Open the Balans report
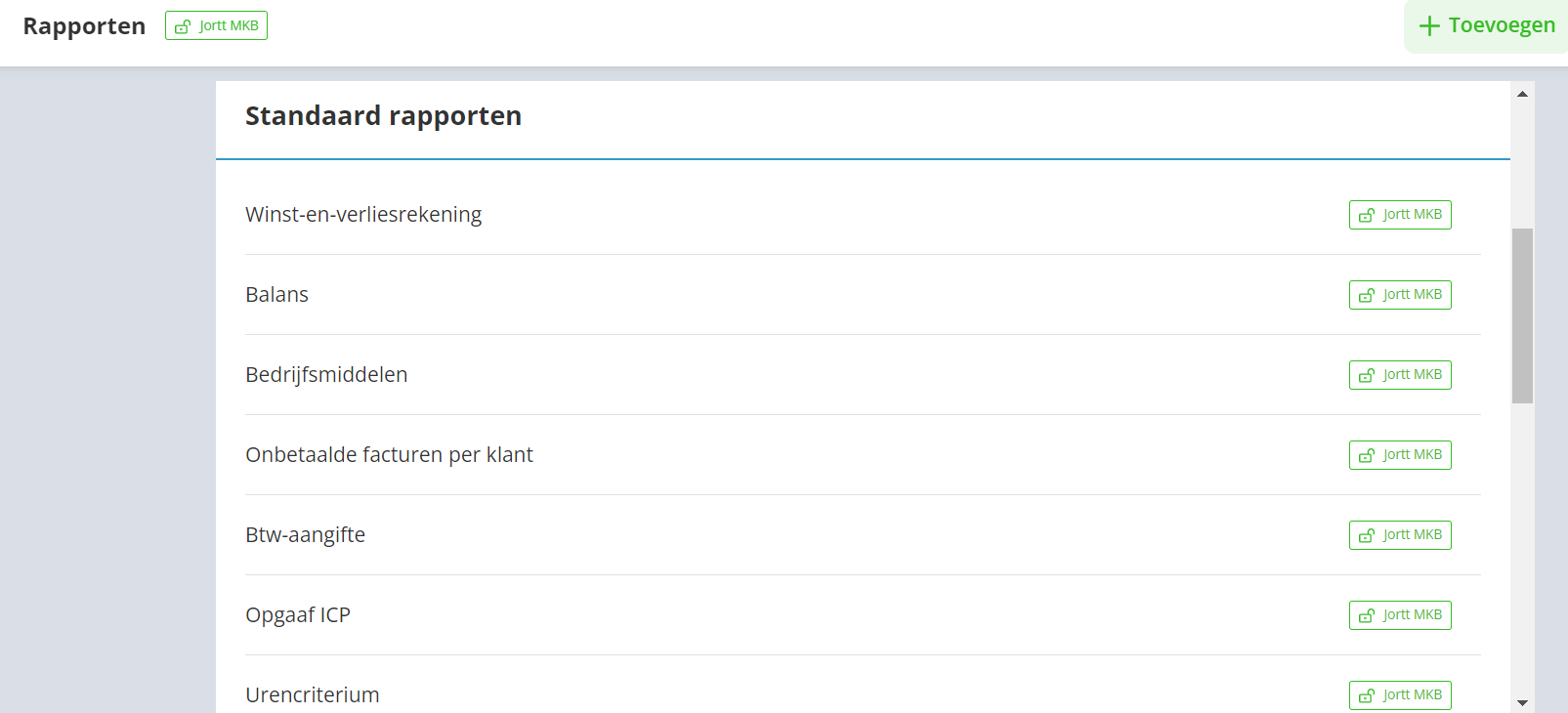This screenshot has width=1568, height=713. [276, 295]
